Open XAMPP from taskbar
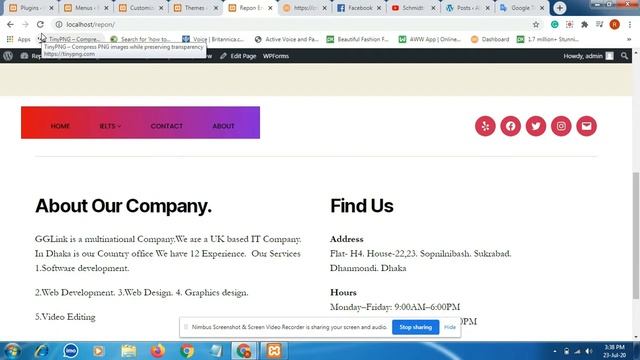640x360 pixels. (x=274, y=351)
